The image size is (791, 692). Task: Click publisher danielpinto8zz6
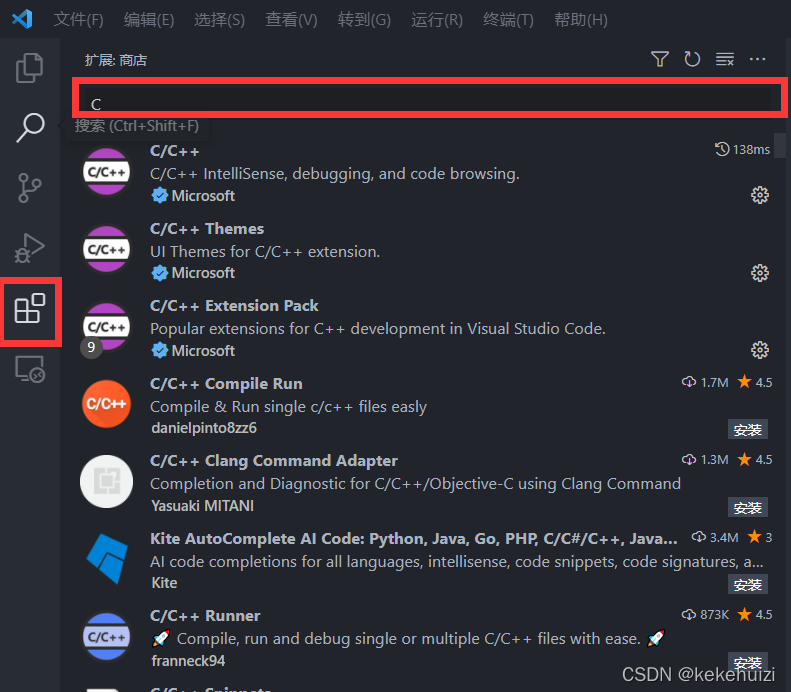[204, 428]
